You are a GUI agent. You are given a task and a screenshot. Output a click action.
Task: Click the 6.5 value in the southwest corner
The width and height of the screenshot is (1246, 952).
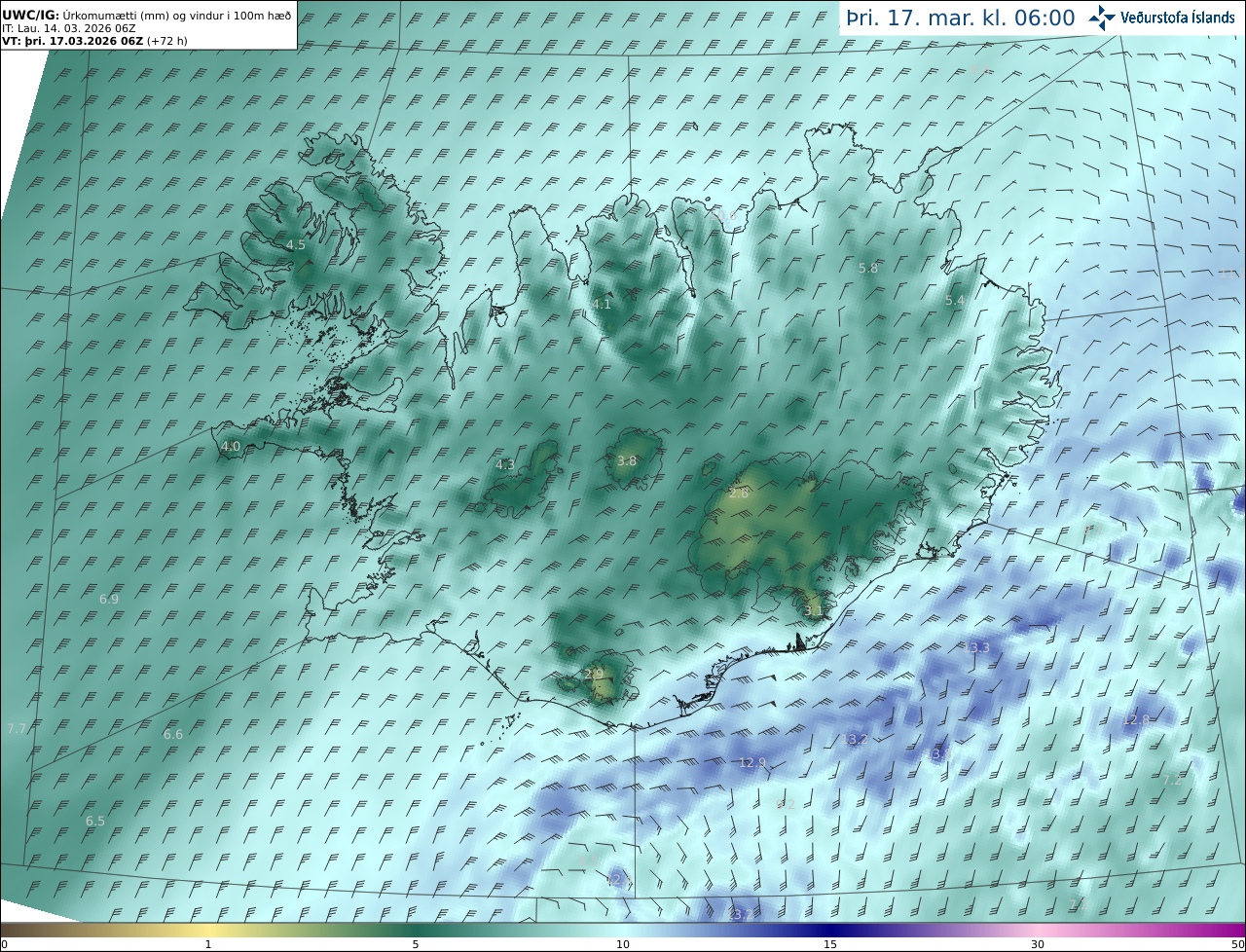coord(95,822)
